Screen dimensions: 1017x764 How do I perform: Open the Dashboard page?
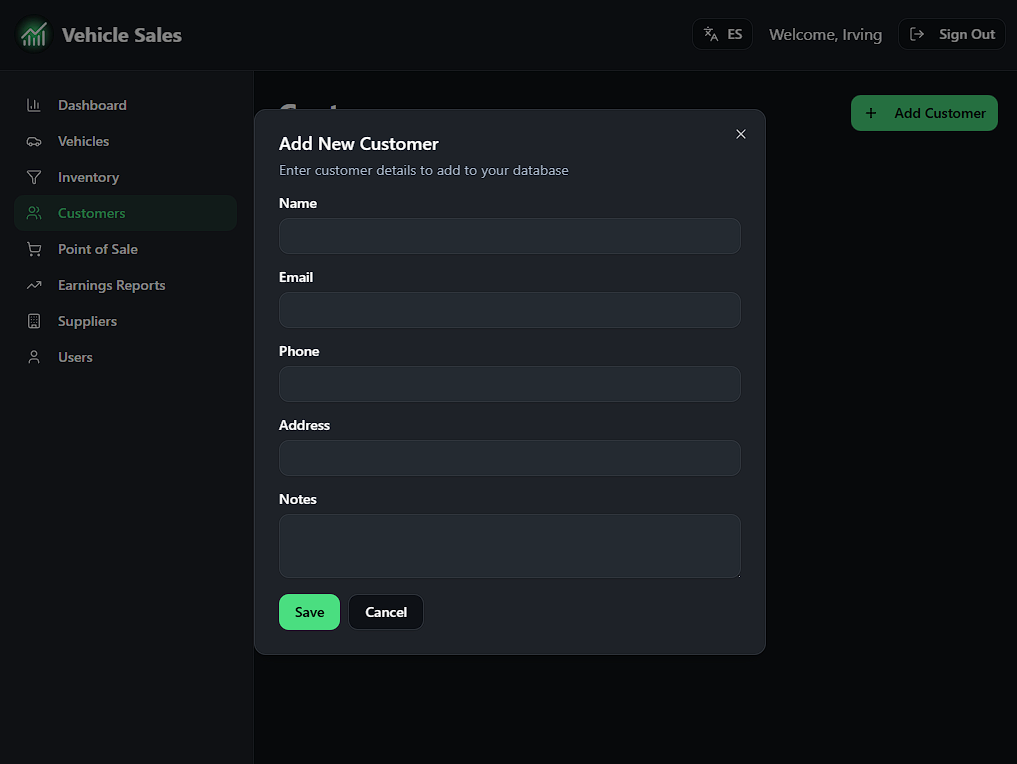[x=125, y=105]
